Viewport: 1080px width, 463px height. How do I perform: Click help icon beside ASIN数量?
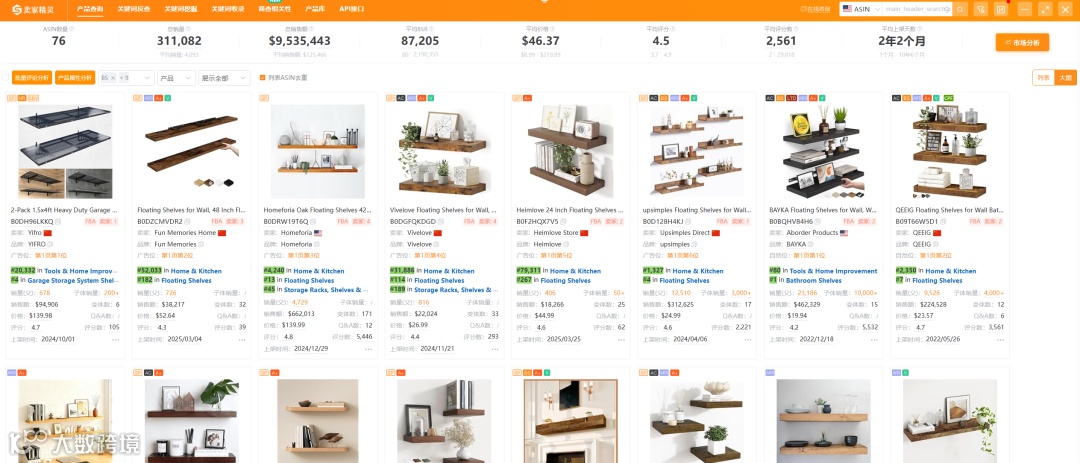point(72,30)
